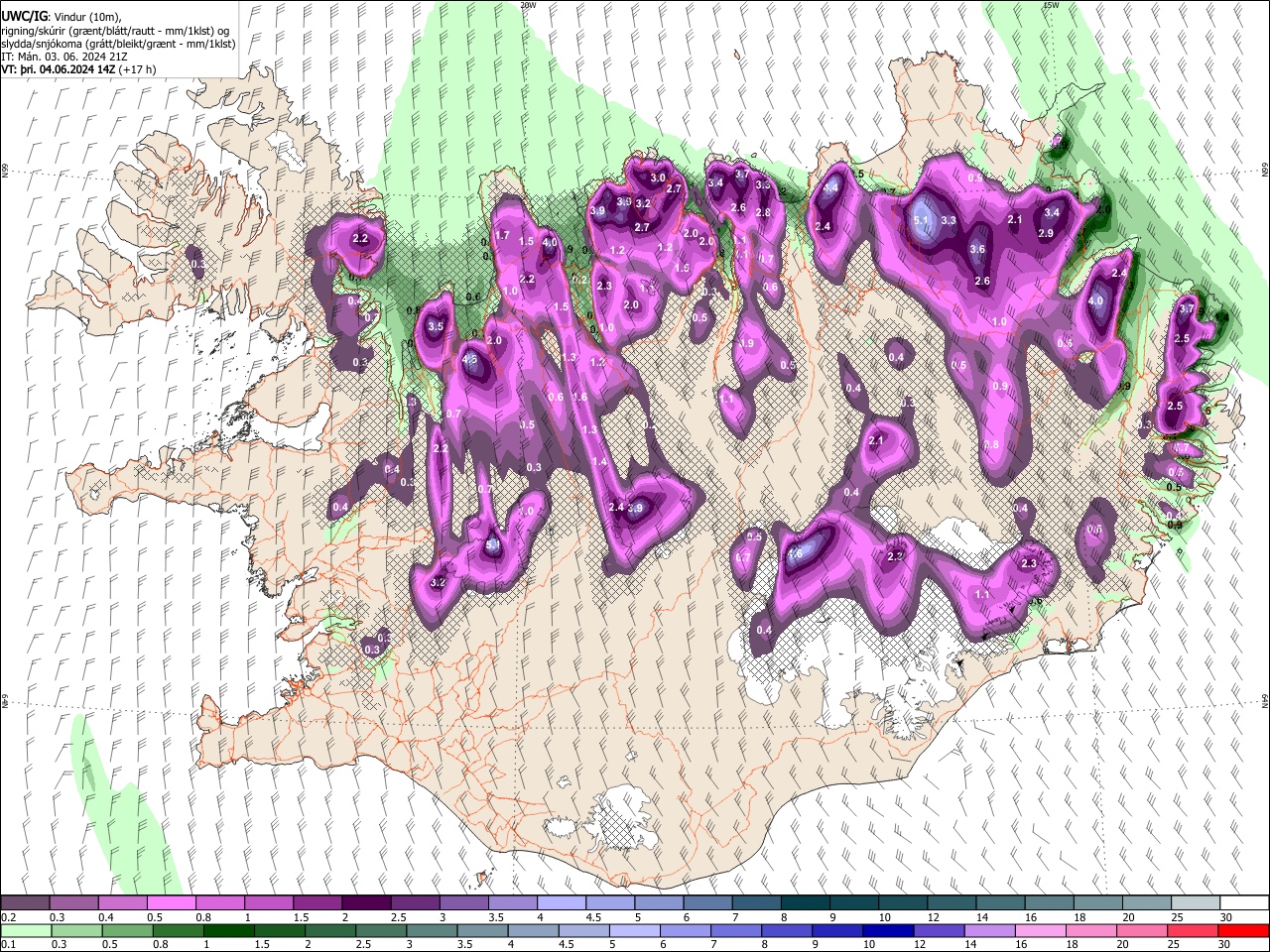The height and width of the screenshot is (952, 1270).
Task: Click the light pink 16 swatch in lower legend row
Action: (1041, 931)
